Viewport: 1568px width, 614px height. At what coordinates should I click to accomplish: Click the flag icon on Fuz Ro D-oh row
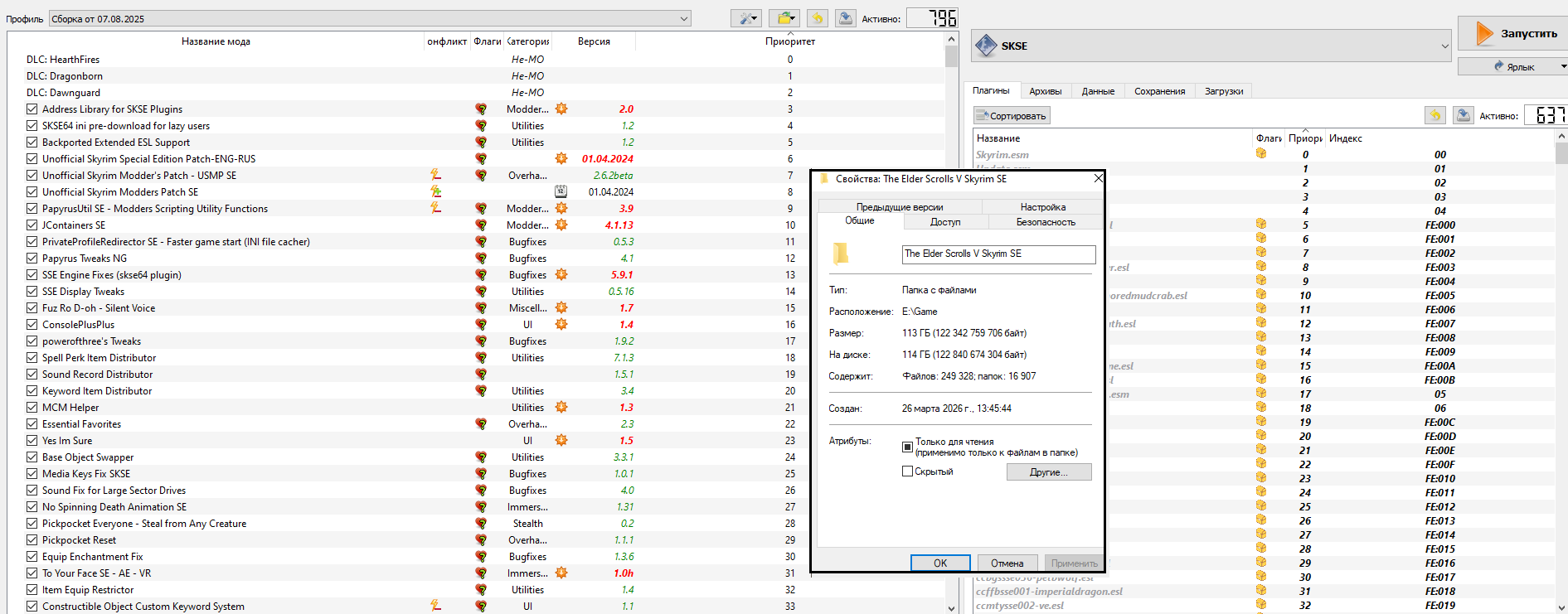coord(481,307)
